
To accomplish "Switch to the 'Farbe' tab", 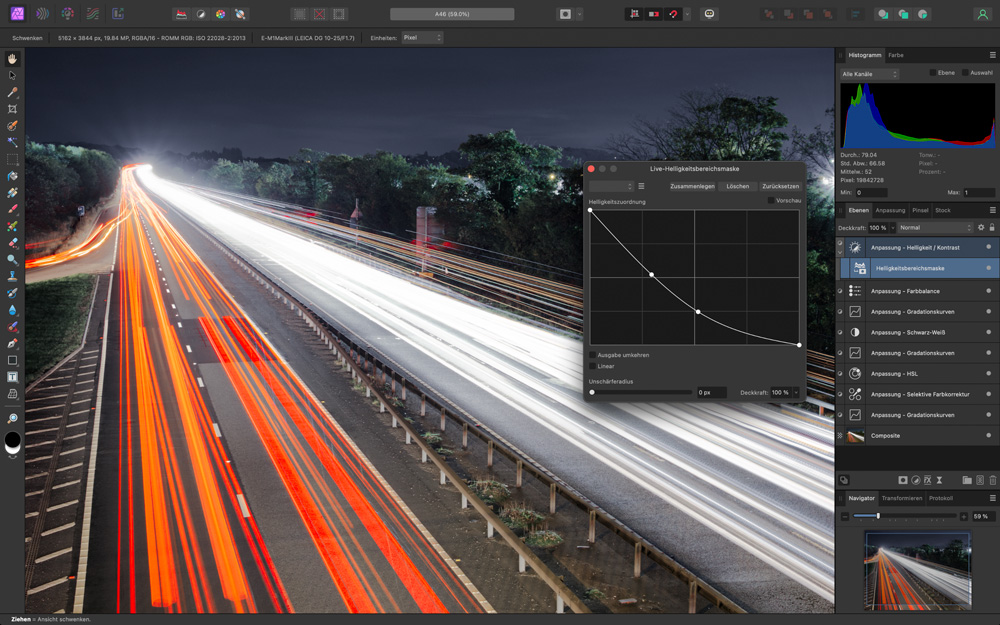I will click(x=896, y=55).
